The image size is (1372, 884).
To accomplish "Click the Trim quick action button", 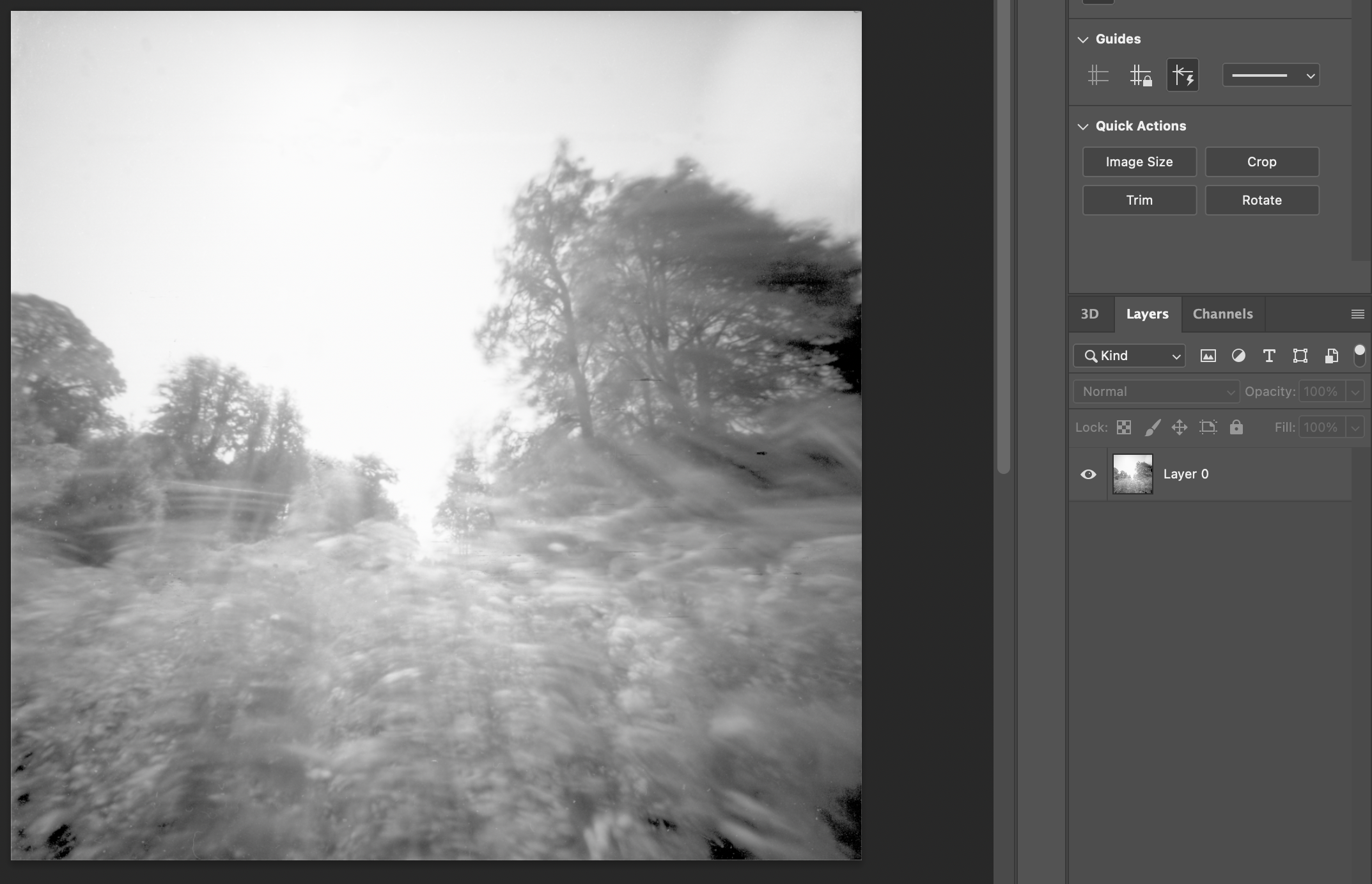I will (x=1139, y=200).
